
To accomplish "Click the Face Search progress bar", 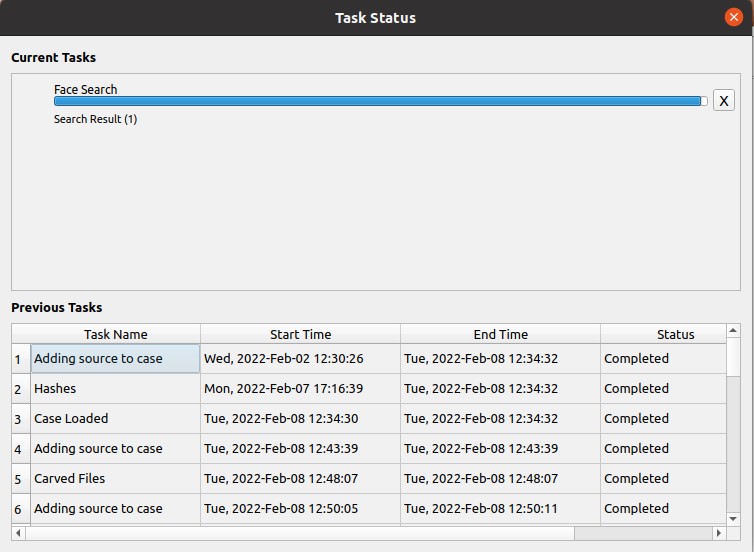I will click(380, 101).
